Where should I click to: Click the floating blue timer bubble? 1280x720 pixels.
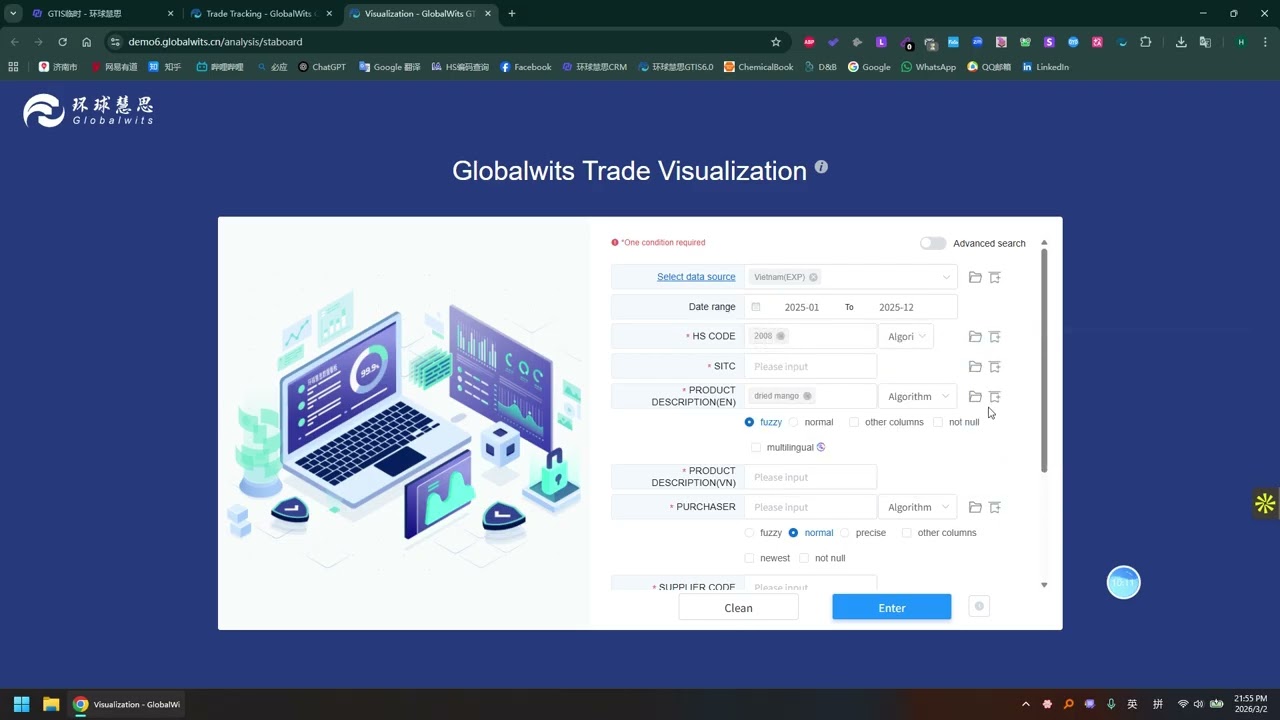point(1124,582)
